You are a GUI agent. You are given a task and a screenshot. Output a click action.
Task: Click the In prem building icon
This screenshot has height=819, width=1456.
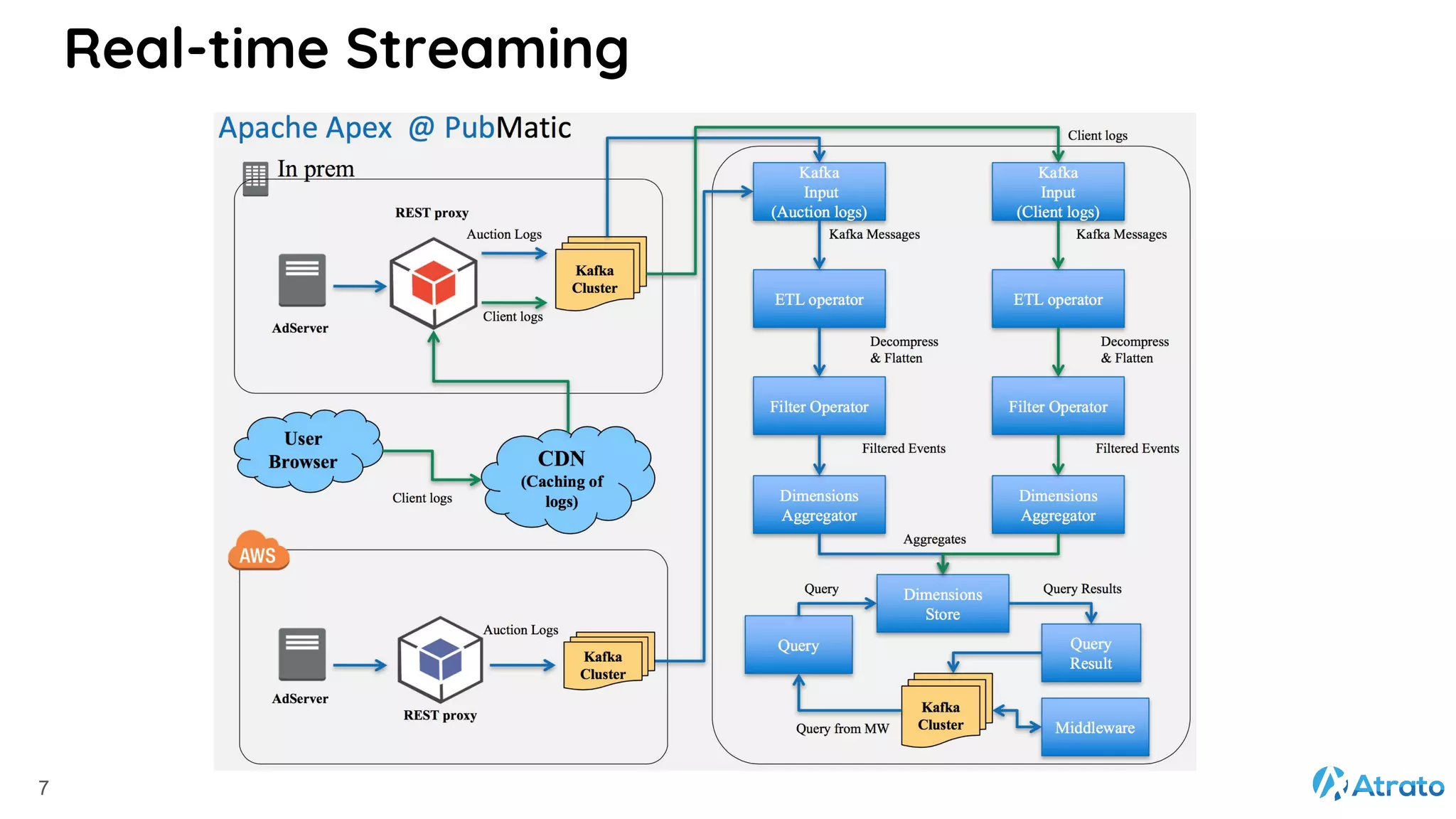tap(255, 178)
